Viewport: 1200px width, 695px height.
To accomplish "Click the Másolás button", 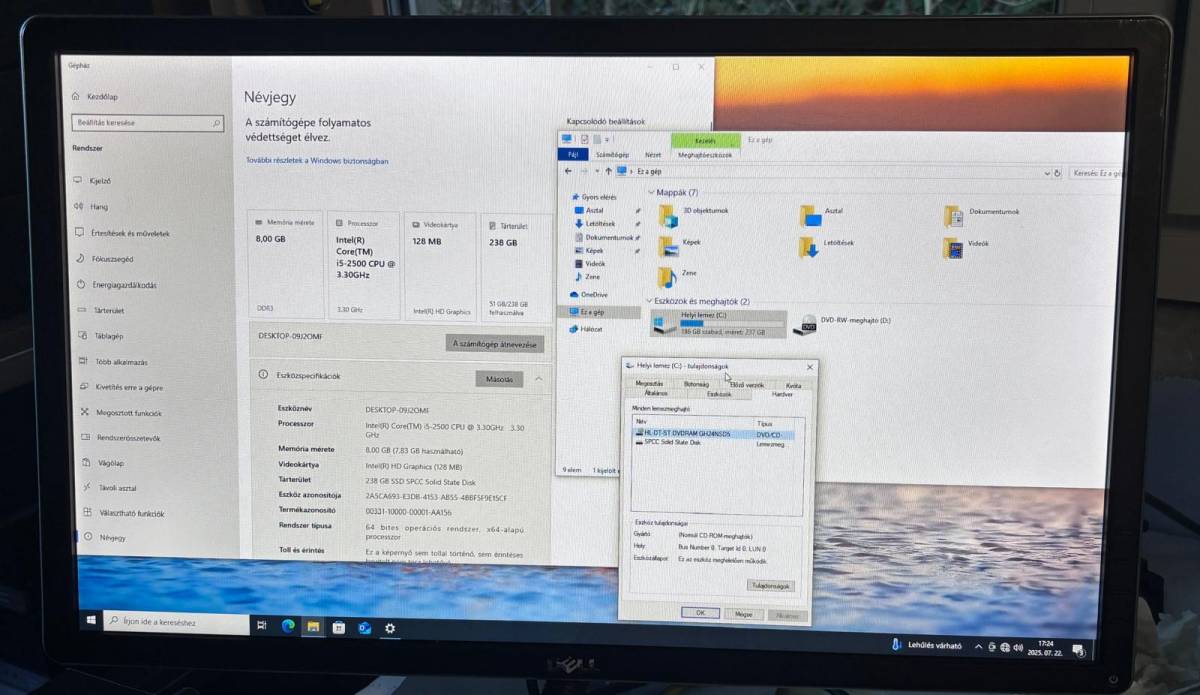I will [x=499, y=380].
